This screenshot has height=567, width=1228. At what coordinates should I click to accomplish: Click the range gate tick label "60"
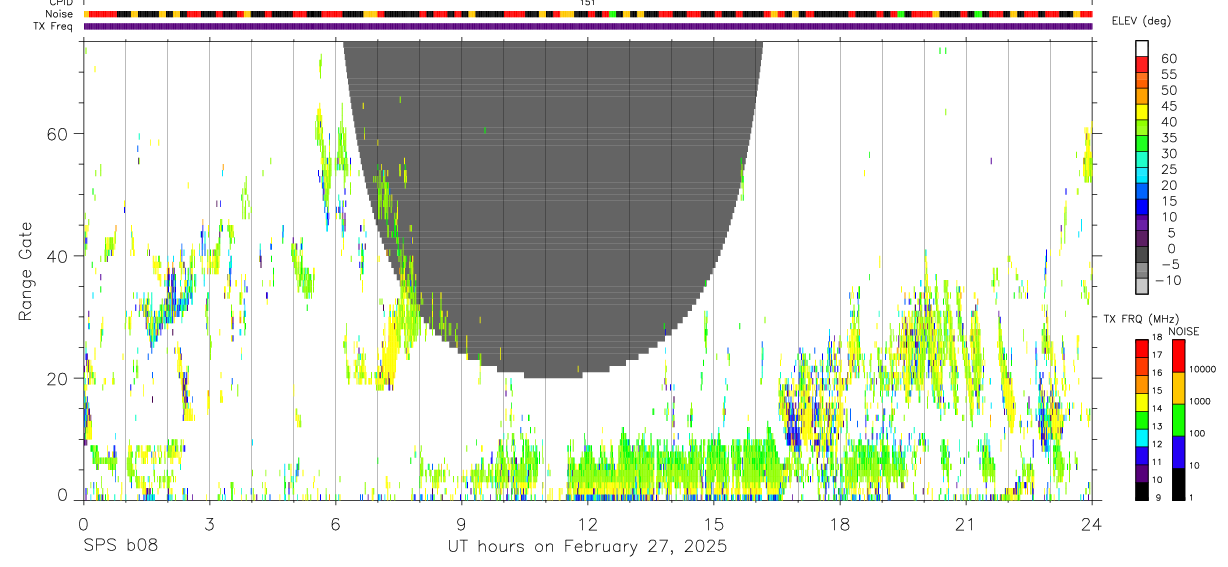point(58,134)
